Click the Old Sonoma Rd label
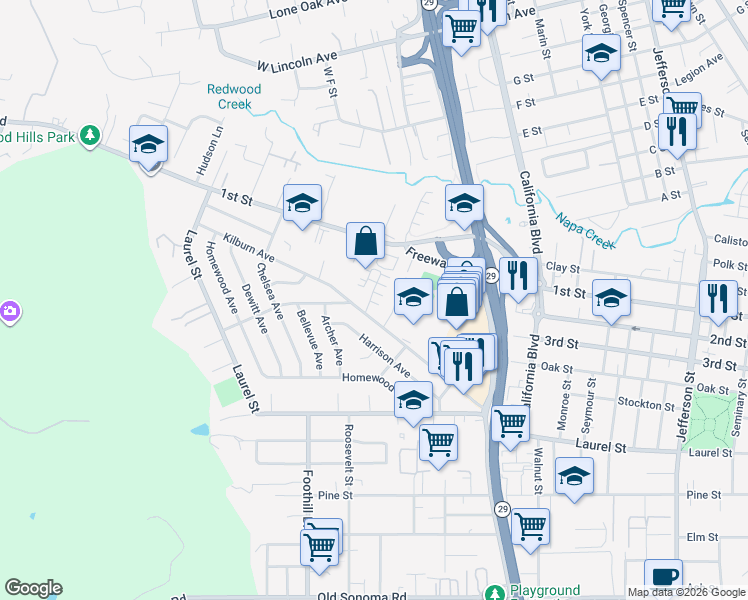 362,595
